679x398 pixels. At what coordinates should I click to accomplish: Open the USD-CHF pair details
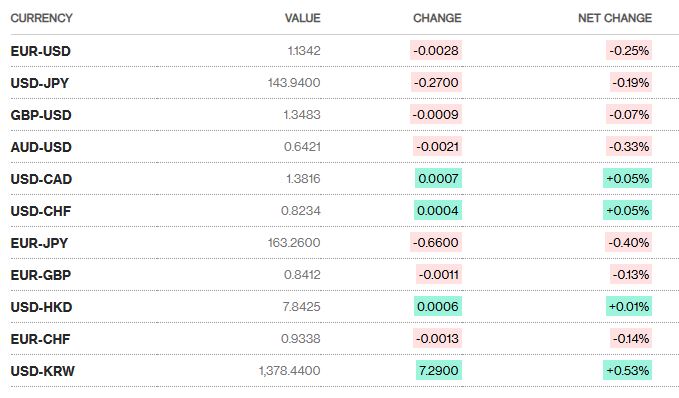[41, 211]
